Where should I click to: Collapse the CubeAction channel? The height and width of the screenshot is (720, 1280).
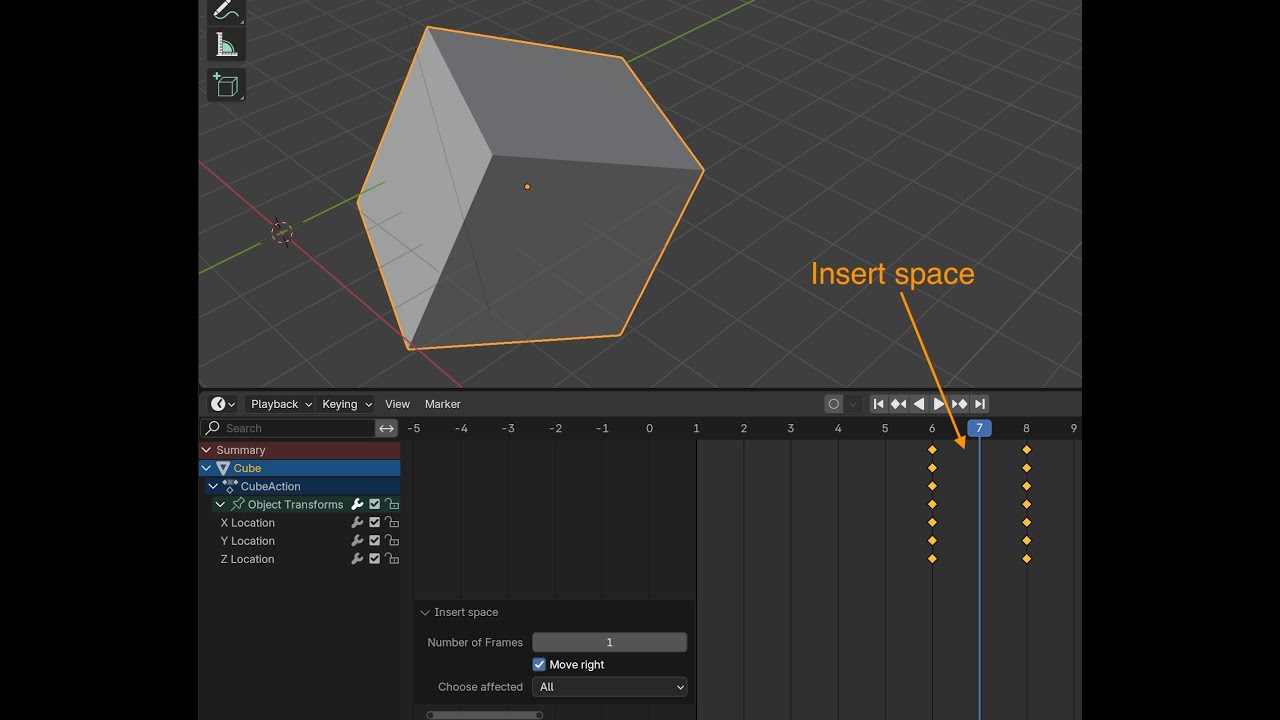pyautogui.click(x=213, y=486)
